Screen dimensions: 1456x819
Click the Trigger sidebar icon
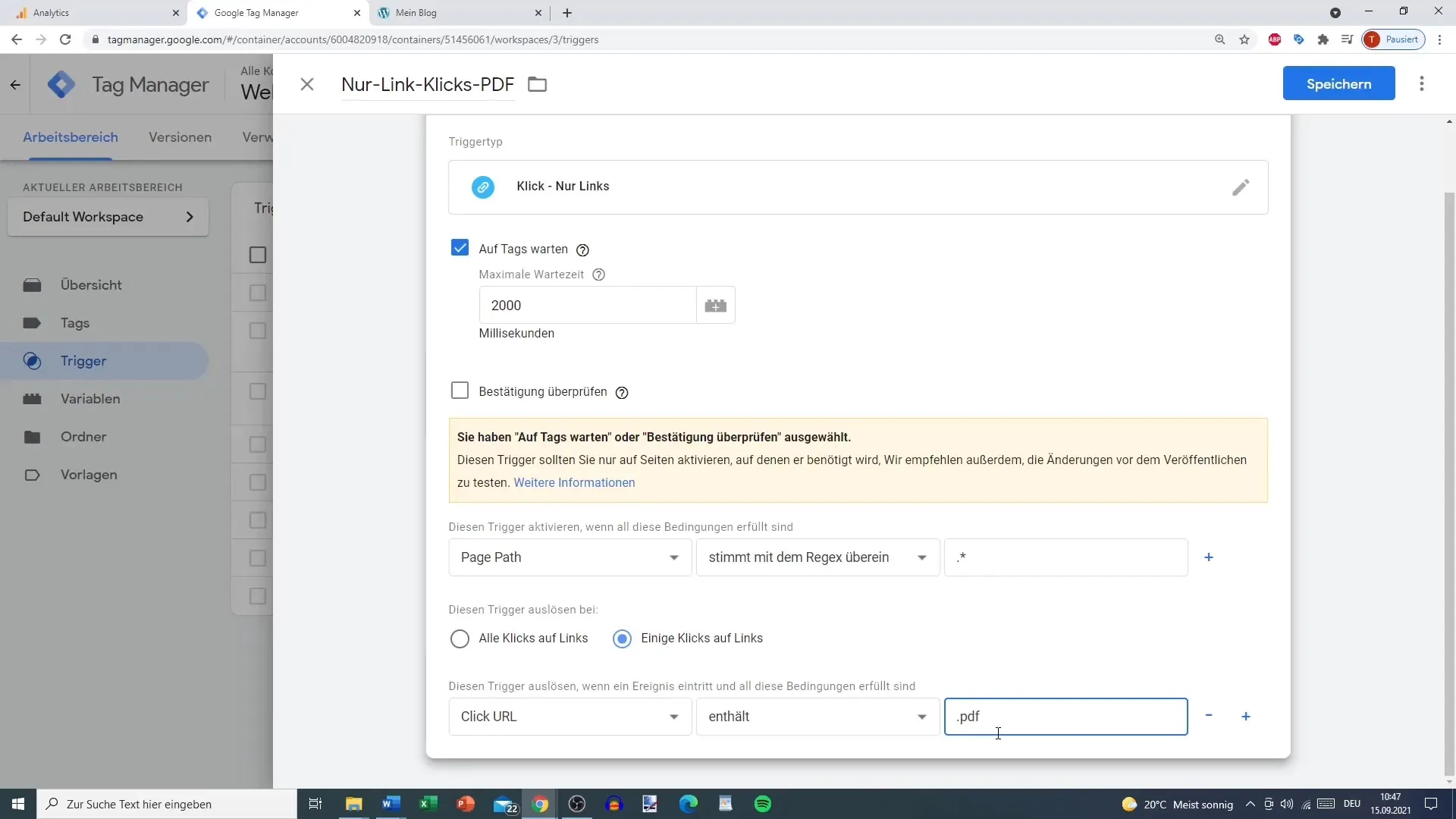[32, 360]
